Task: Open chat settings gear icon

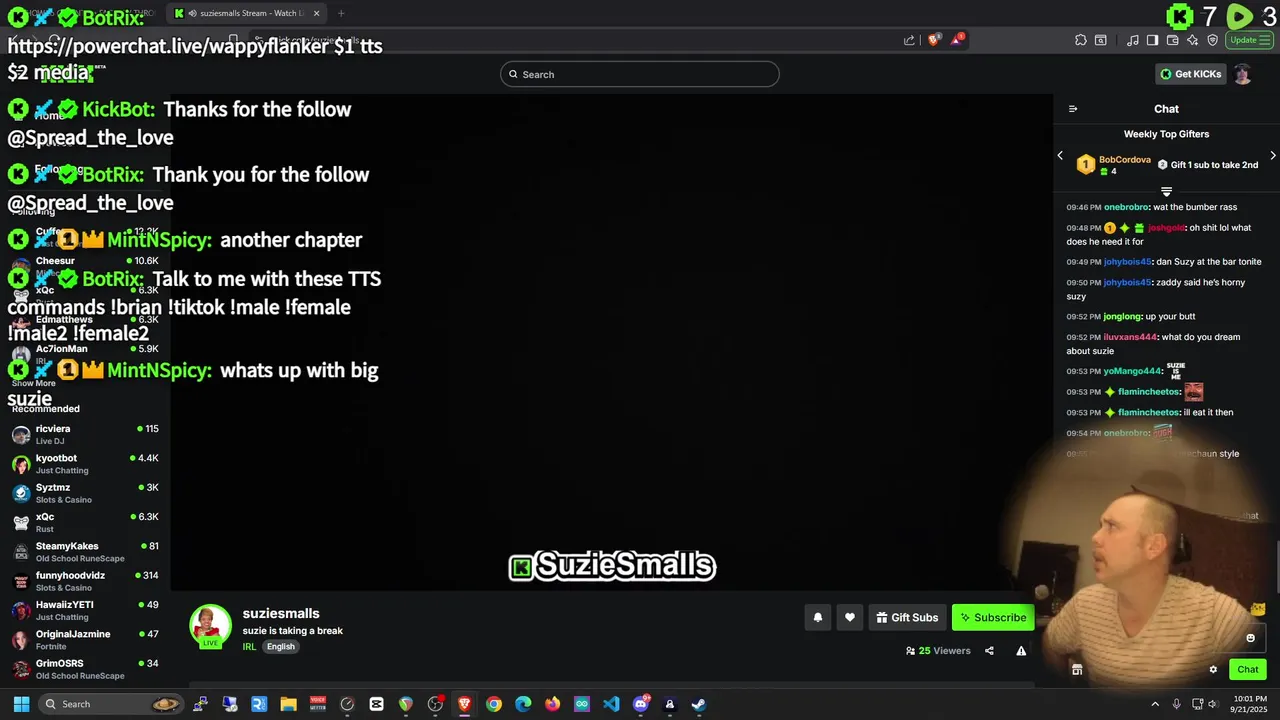Action: pyautogui.click(x=1213, y=670)
